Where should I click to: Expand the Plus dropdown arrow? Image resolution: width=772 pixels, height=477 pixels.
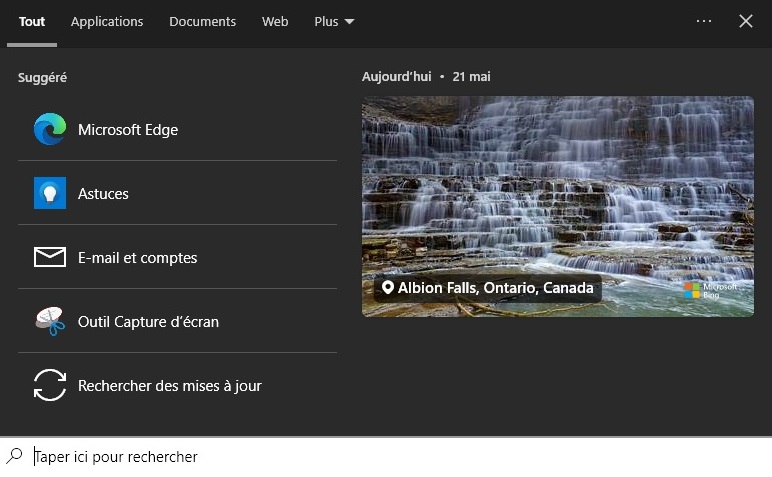point(350,22)
